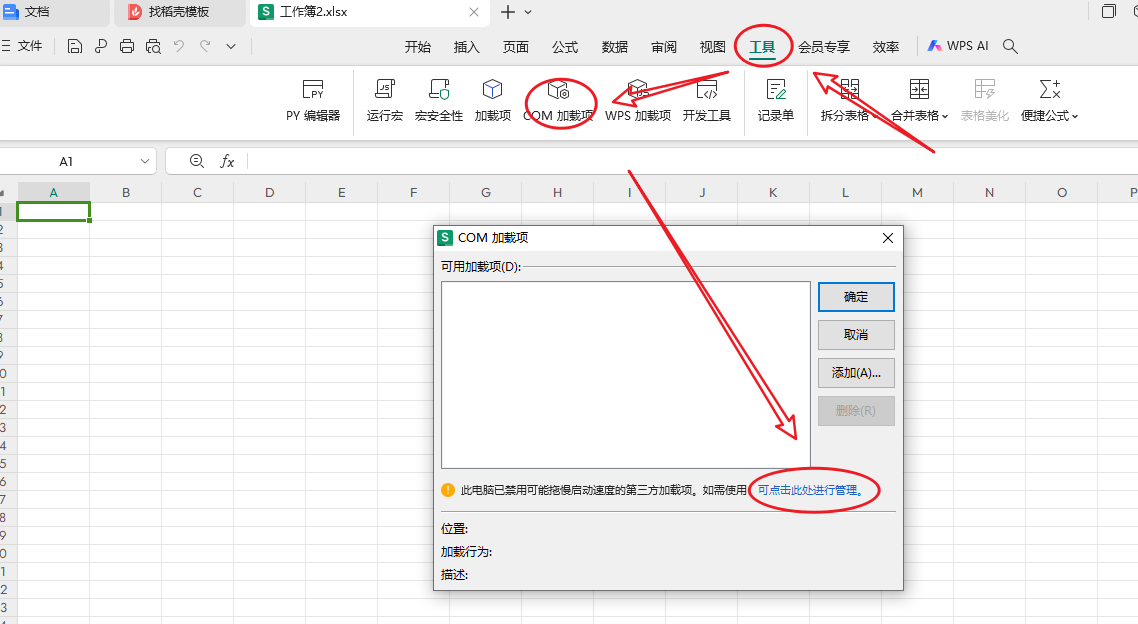Open WPS 加载项
Image resolution: width=1138 pixels, height=624 pixels.
638,101
